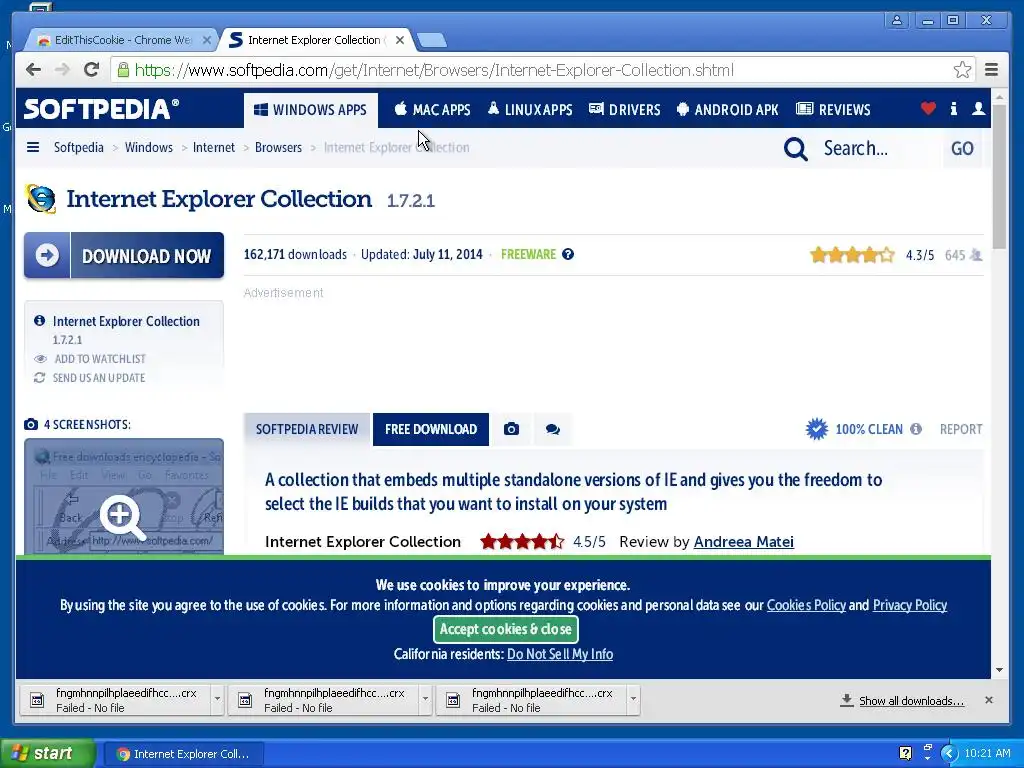Screen dimensions: 1024x768
Task: Open the Windows Start menu
Action: coord(48,754)
